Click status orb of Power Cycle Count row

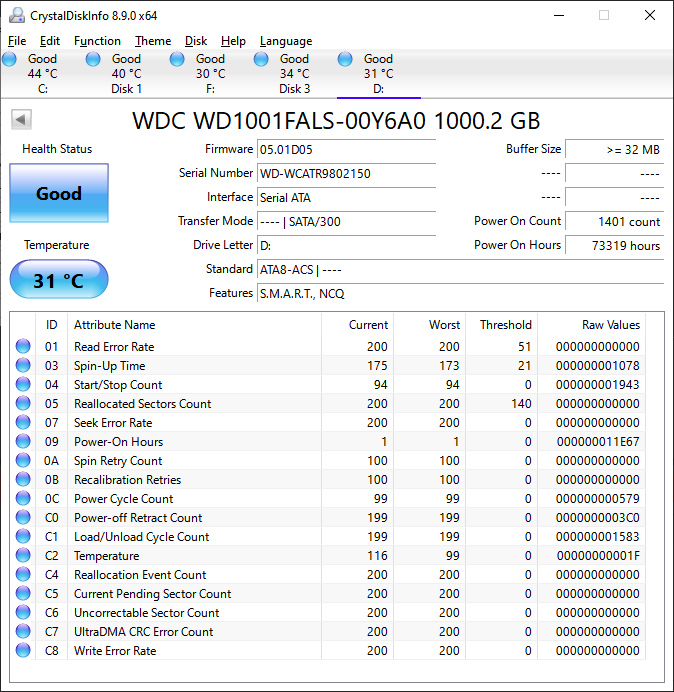[23, 498]
